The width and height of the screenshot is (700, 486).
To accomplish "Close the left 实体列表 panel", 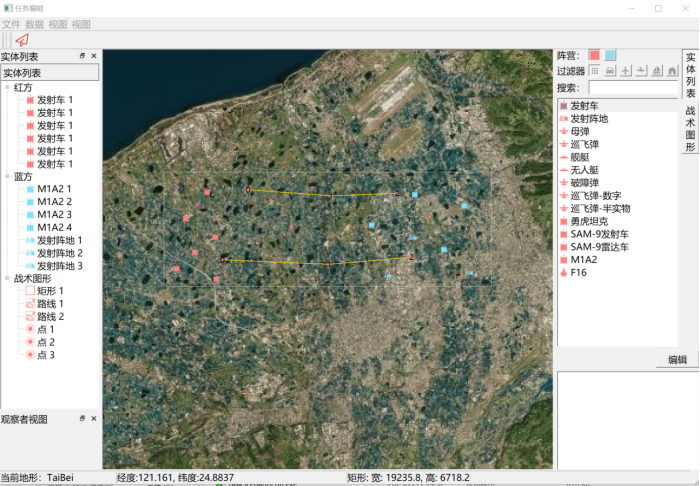I will point(94,56).
